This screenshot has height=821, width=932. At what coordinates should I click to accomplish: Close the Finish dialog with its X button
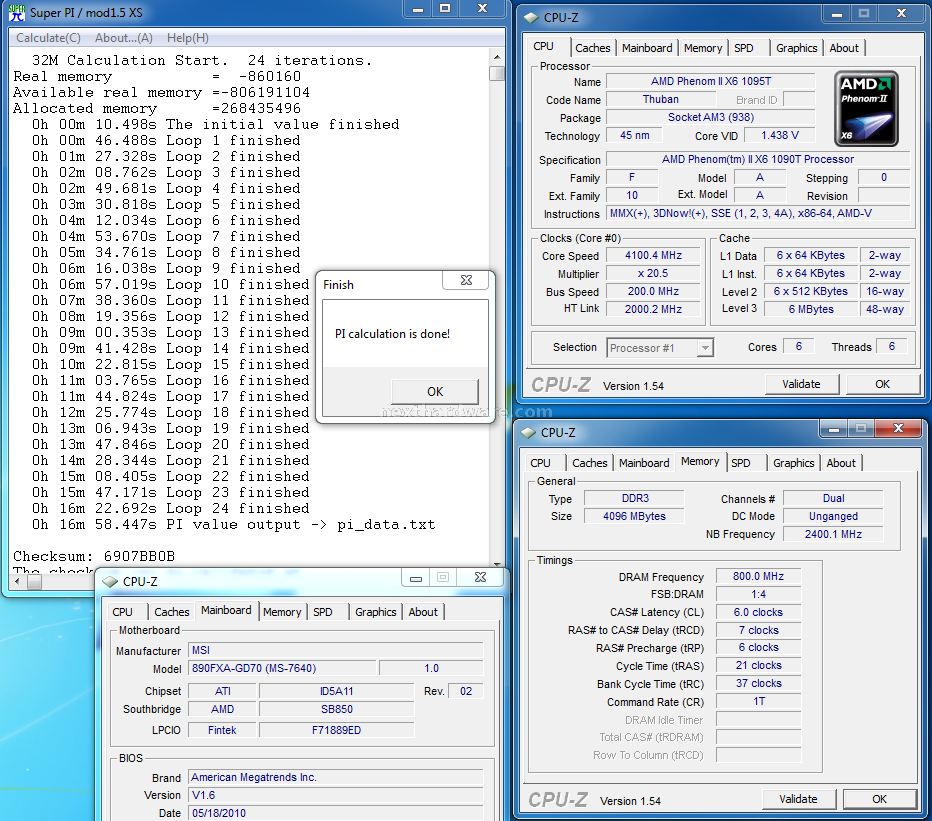point(467,280)
